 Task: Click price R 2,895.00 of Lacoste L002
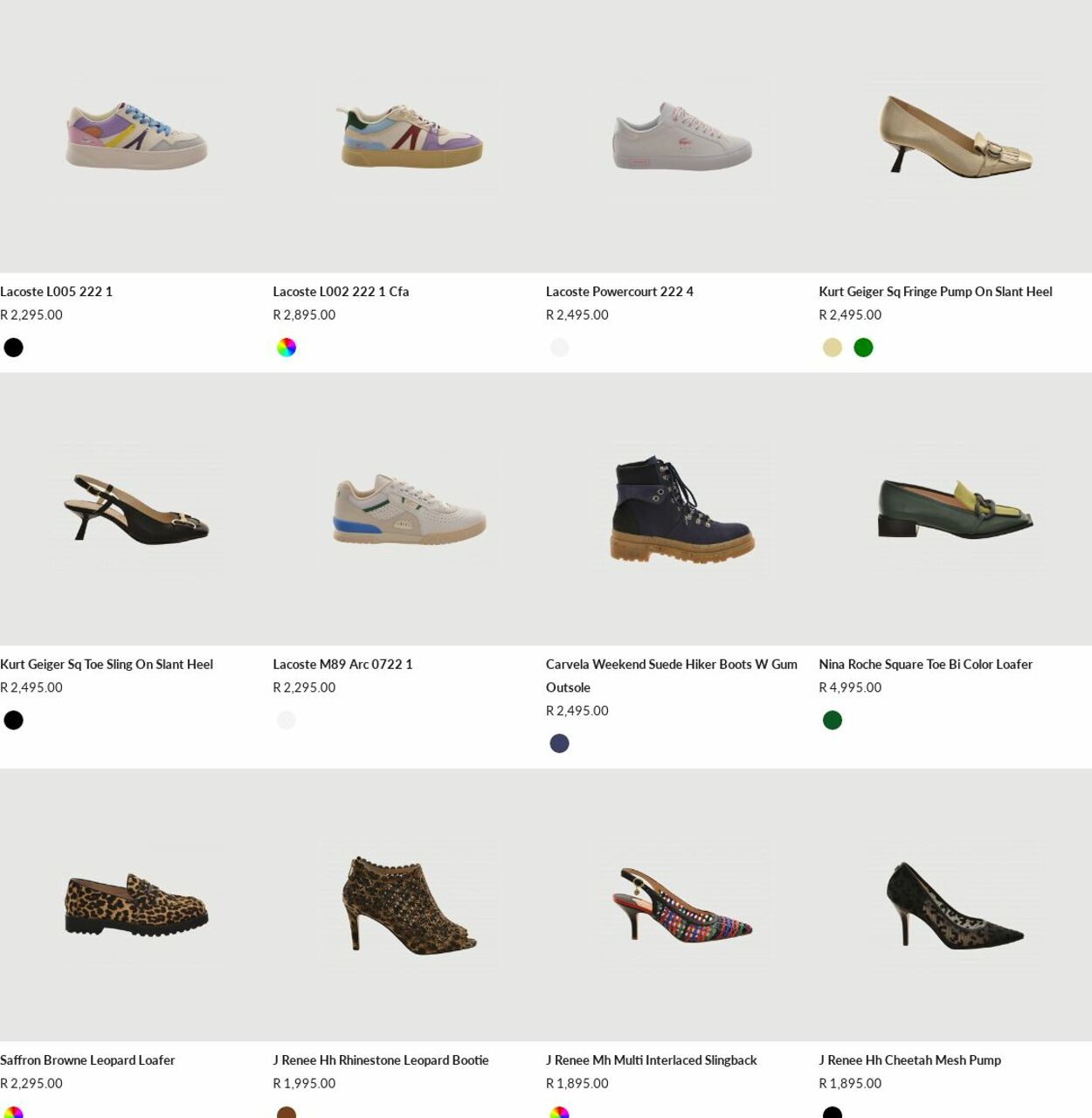click(x=304, y=315)
